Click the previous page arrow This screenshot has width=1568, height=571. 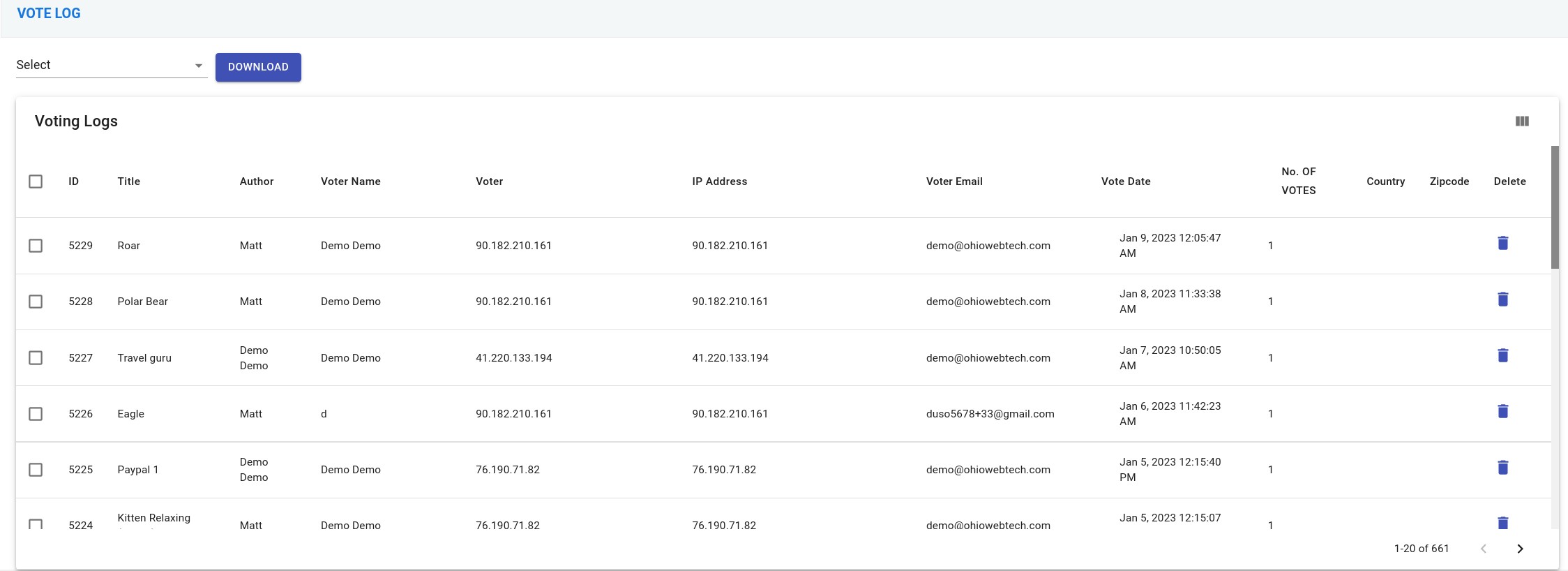1484,549
